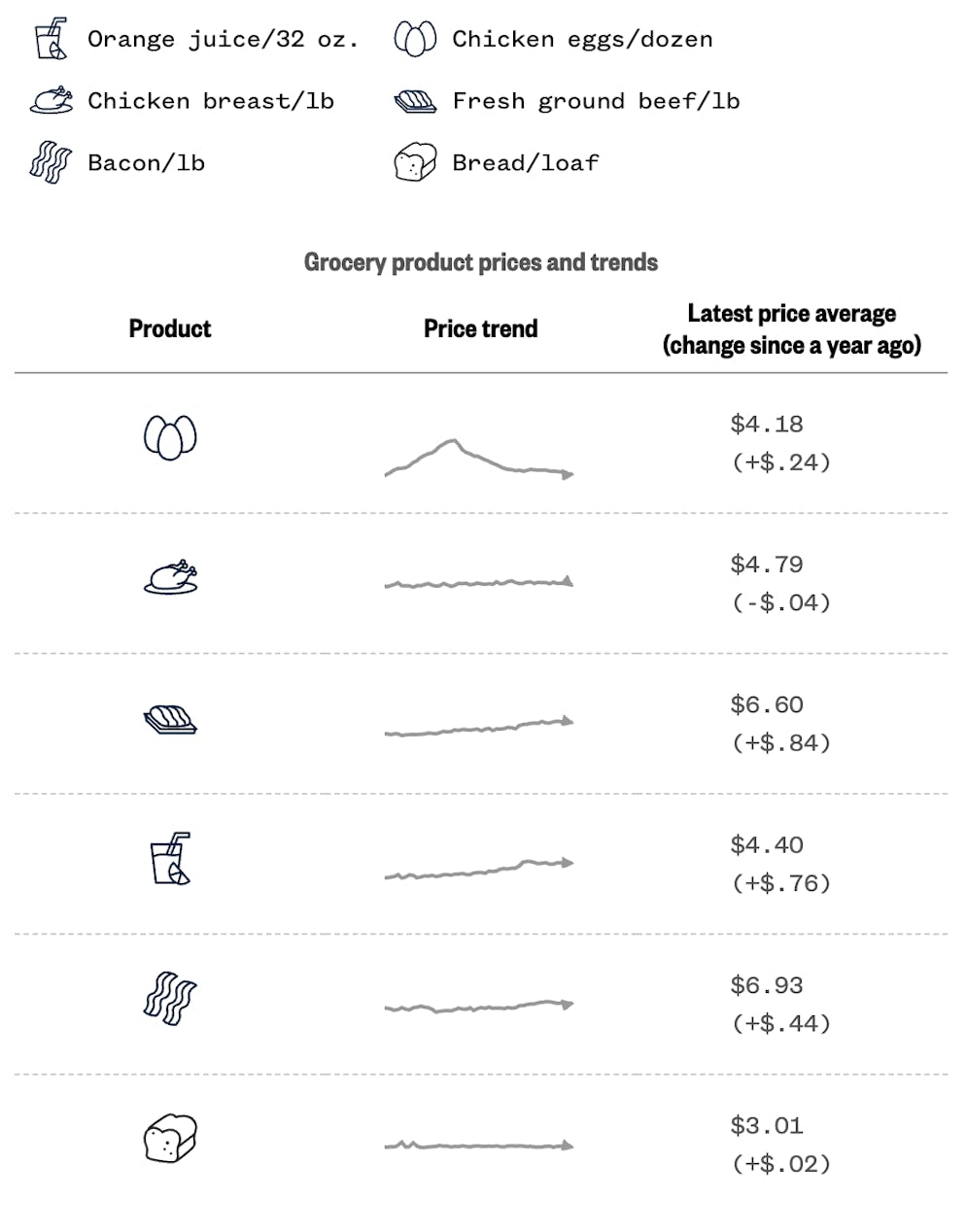Viewport: 966px width, 1232px height.
Task: Select the bacon icon in the table row
Action: coord(170,999)
